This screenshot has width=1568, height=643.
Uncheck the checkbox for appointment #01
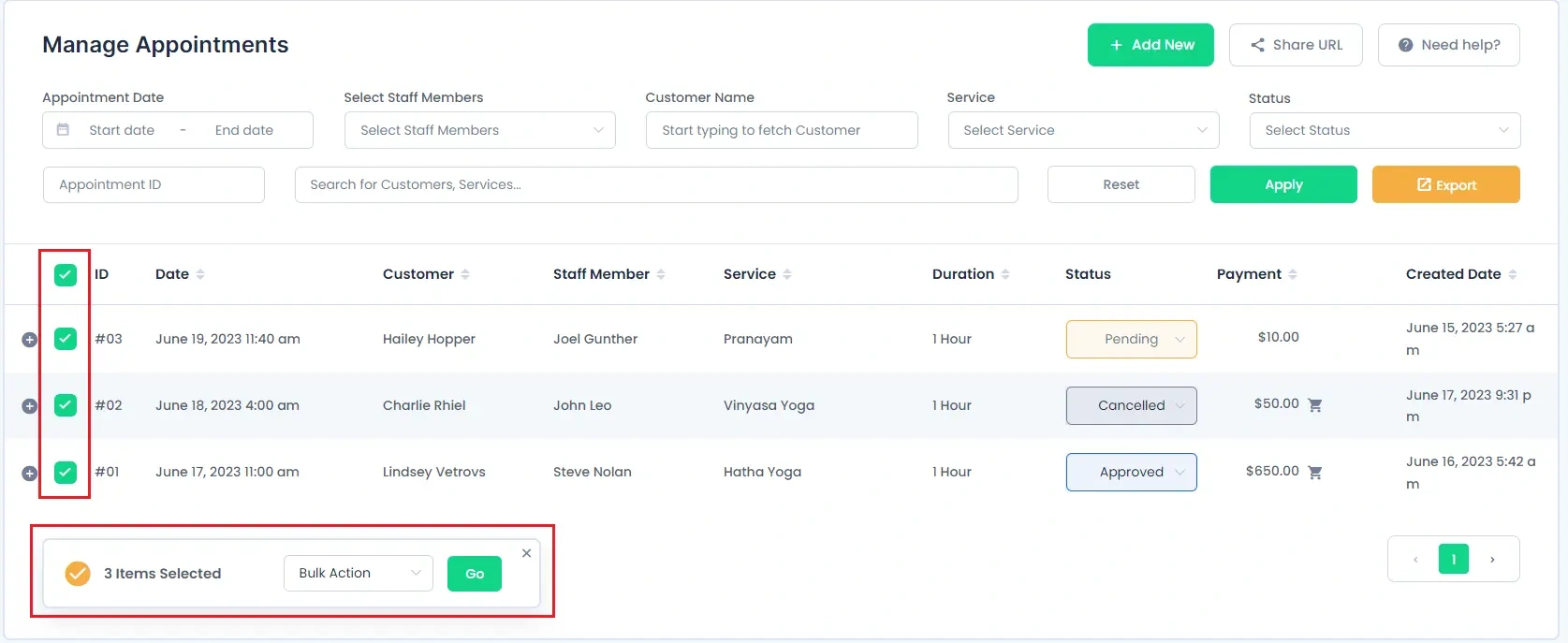point(65,472)
